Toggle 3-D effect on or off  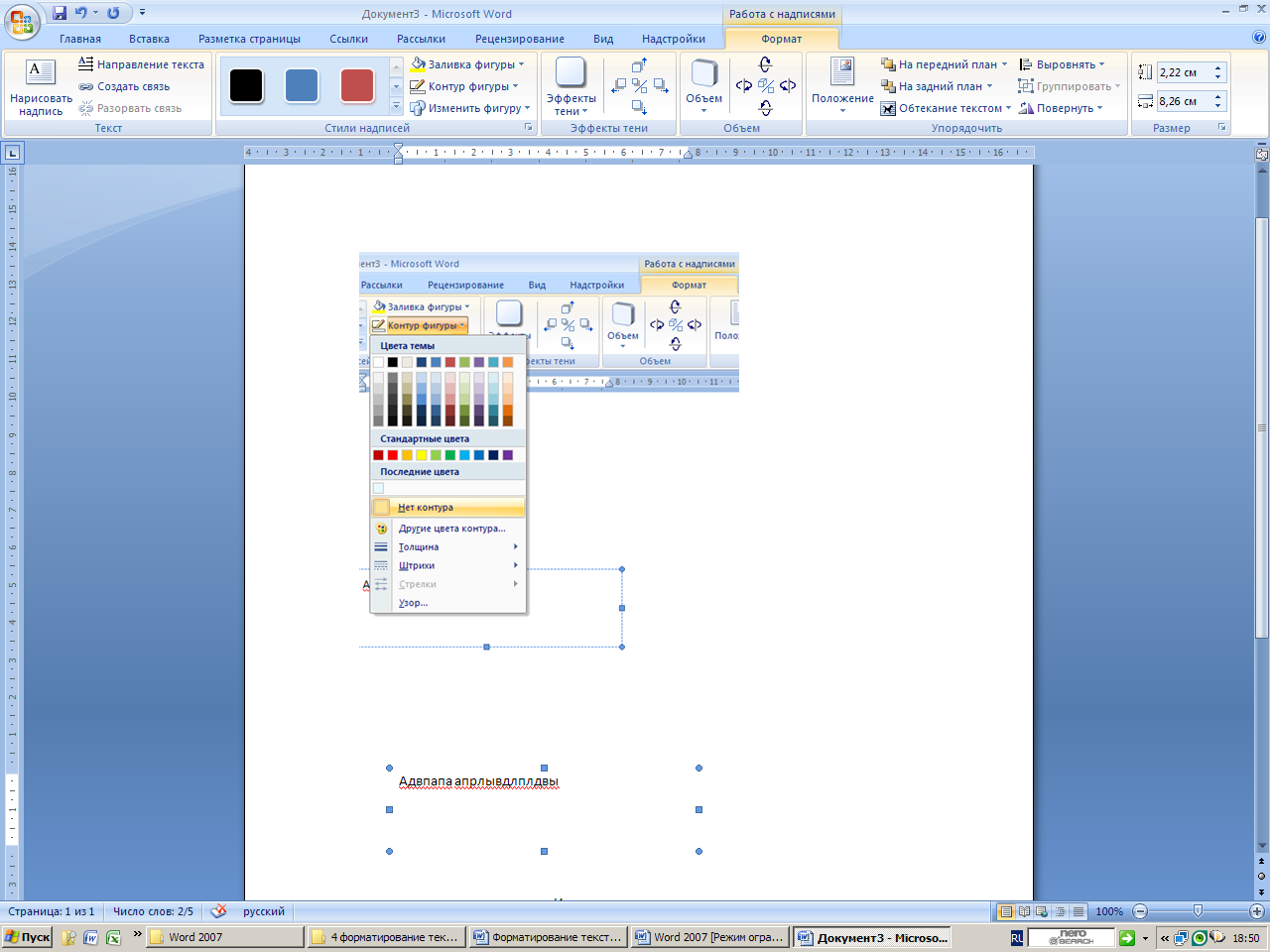[765, 86]
